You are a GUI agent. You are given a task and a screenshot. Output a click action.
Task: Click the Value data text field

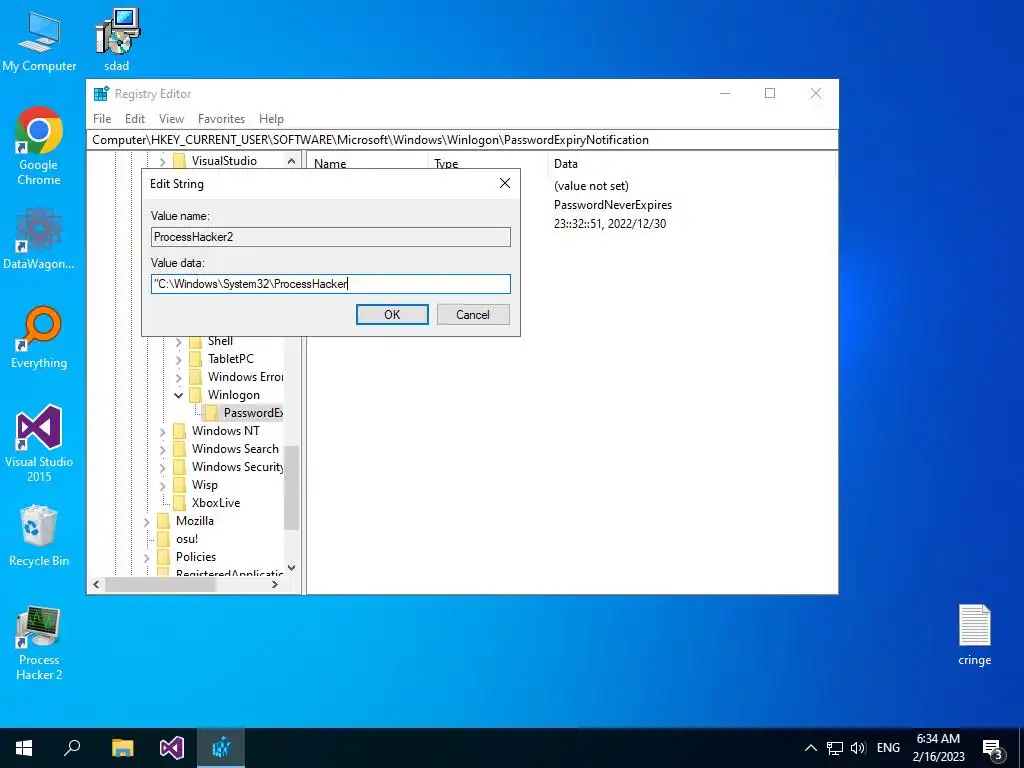(x=330, y=284)
